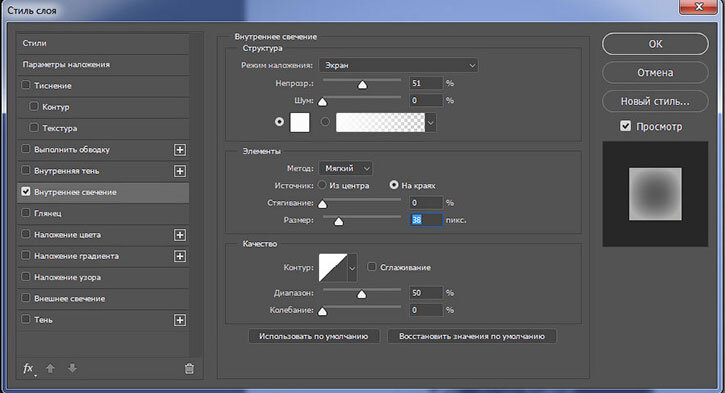Click the move effect down arrow
This screenshot has width=725, height=393.
[72, 368]
